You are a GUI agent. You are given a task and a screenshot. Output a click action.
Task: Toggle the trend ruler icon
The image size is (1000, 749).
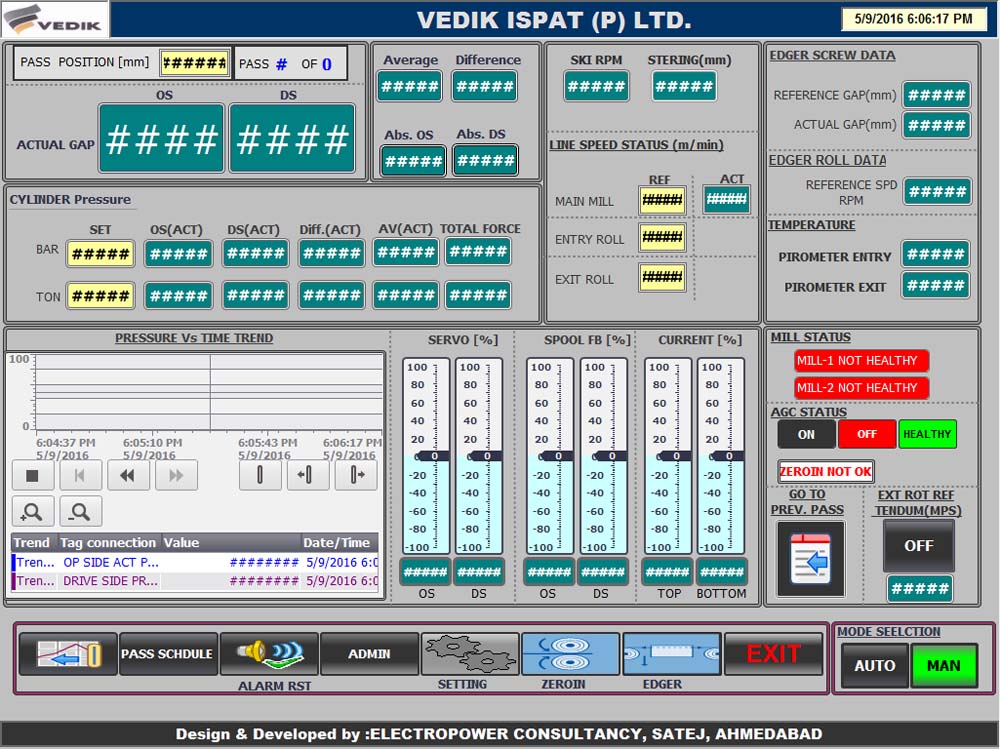coord(260,475)
